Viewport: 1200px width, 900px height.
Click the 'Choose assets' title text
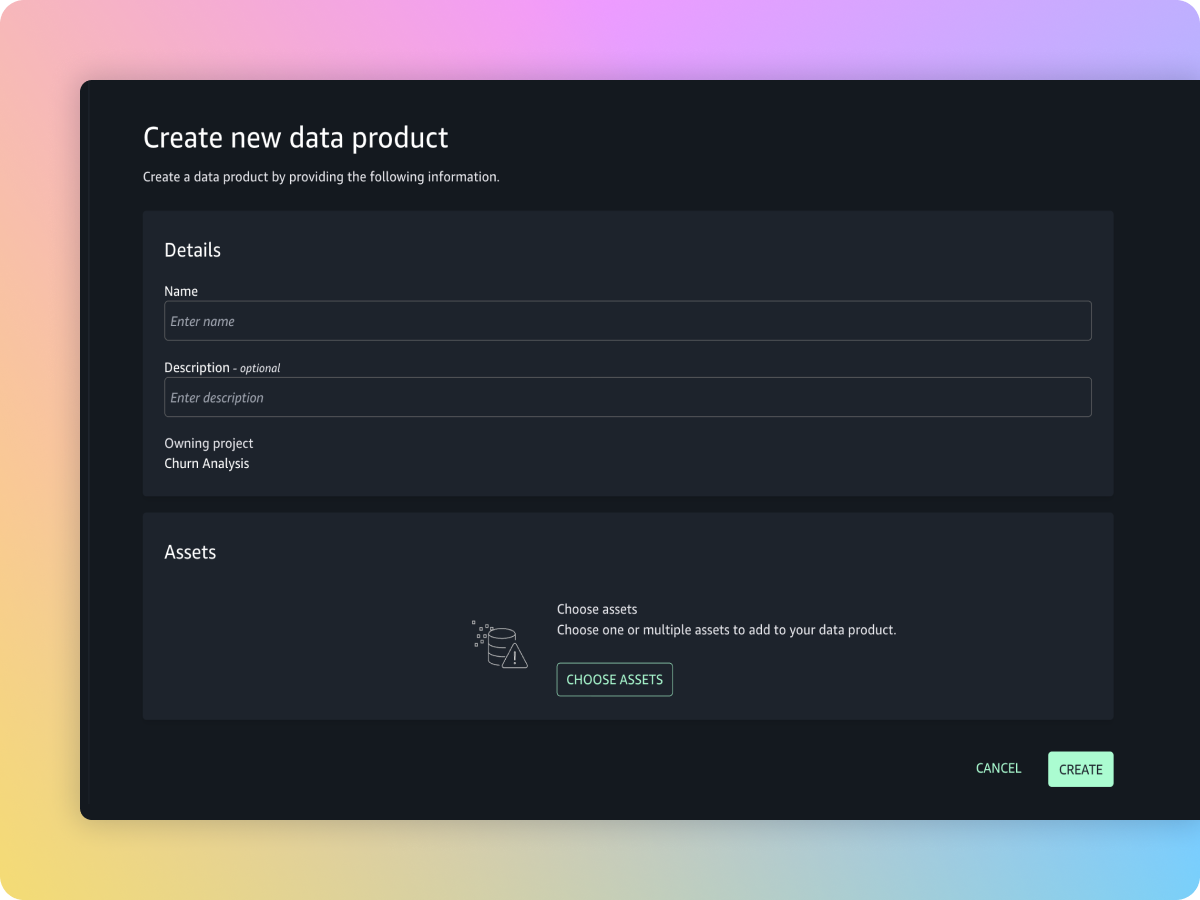(596, 609)
